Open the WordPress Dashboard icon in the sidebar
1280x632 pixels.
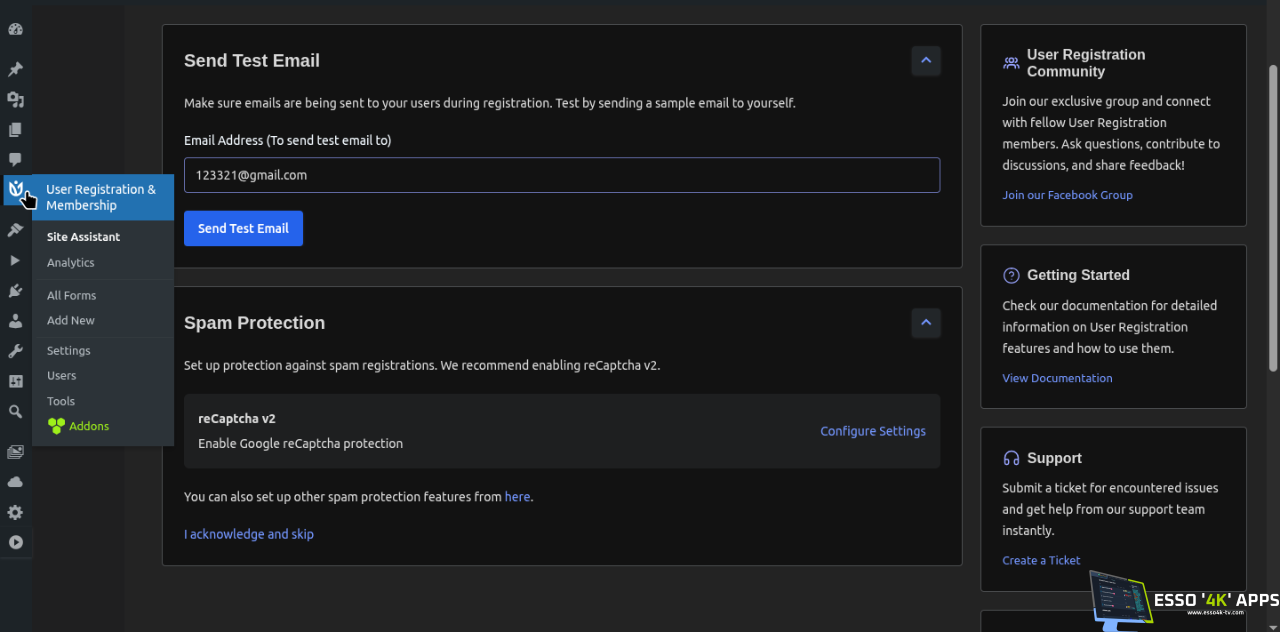tap(15, 29)
